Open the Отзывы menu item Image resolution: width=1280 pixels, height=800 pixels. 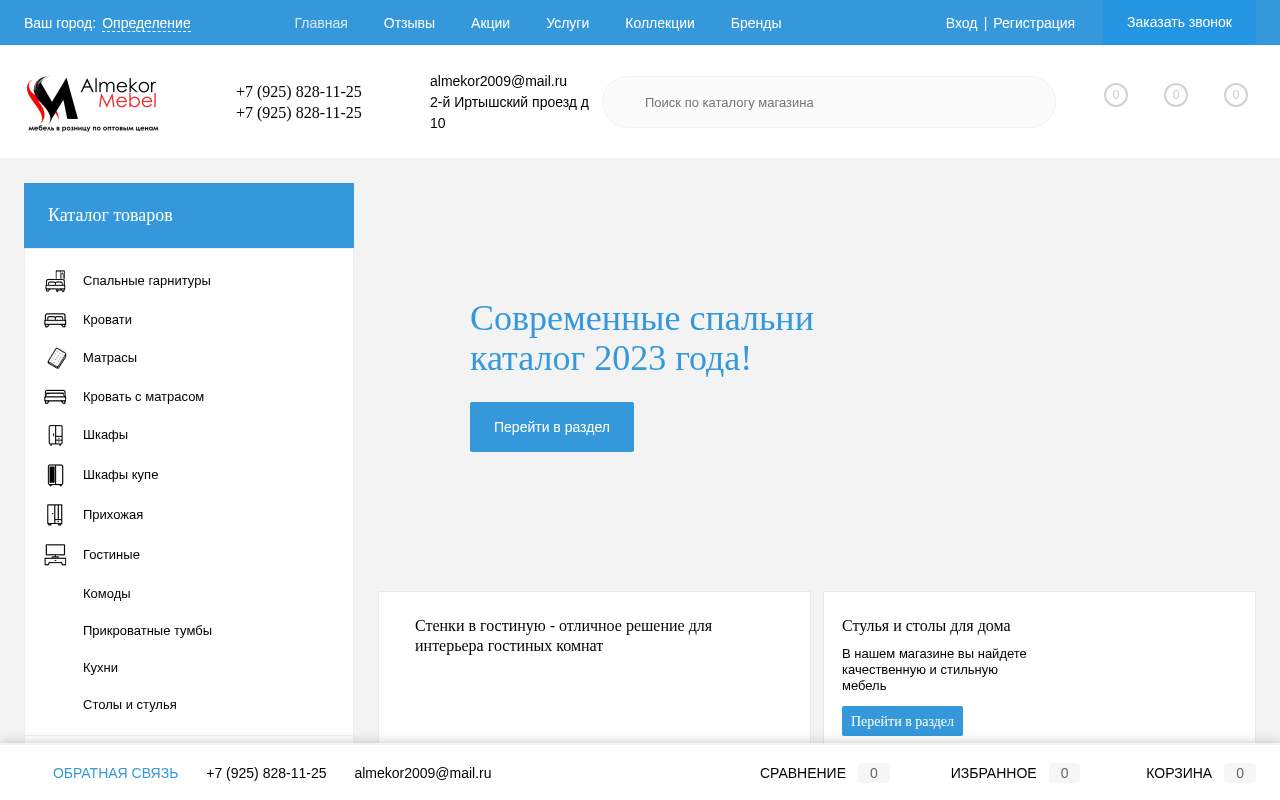click(x=409, y=23)
